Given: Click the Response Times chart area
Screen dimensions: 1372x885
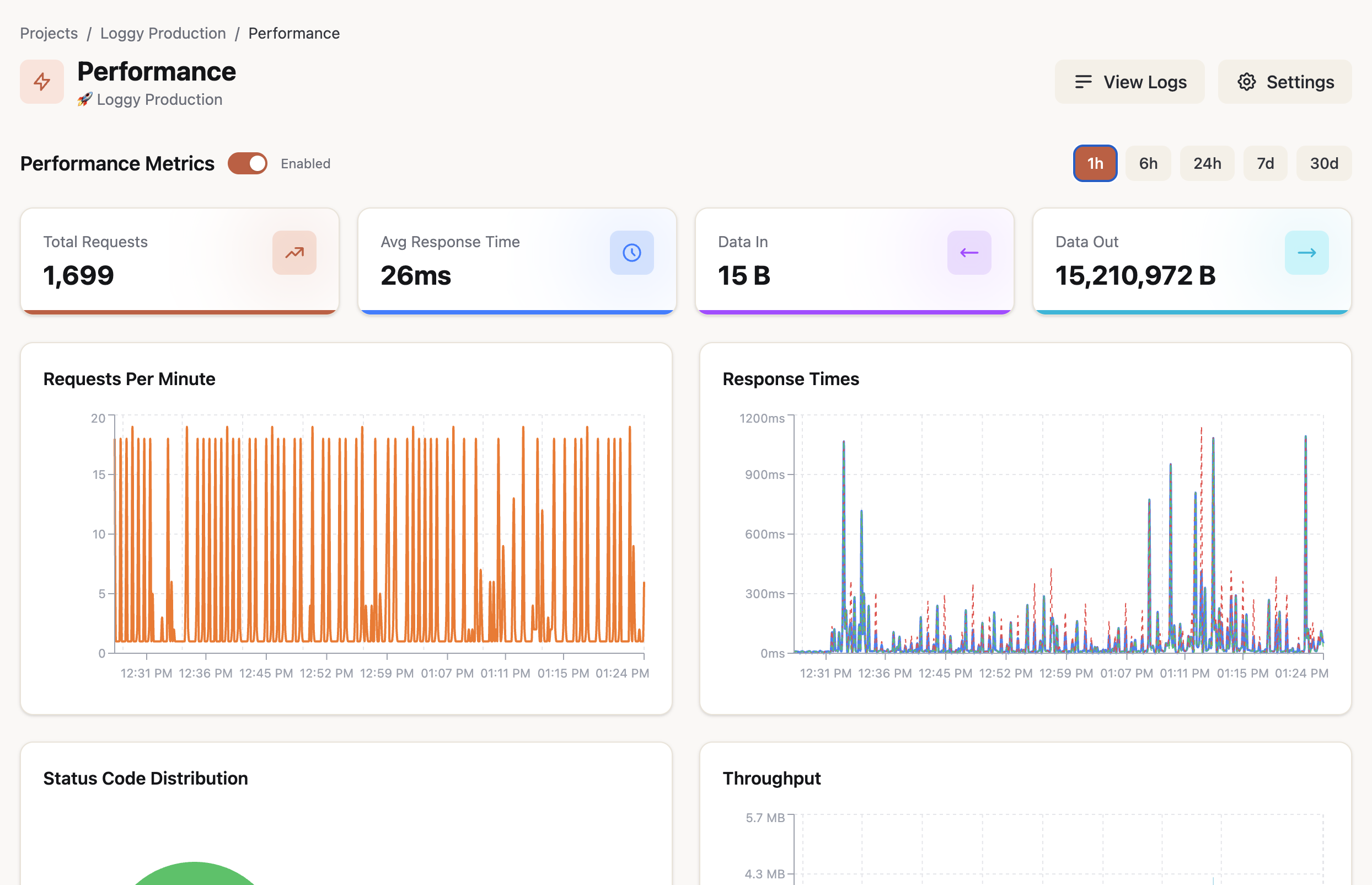Looking at the screenshot, I should coord(1058,535).
